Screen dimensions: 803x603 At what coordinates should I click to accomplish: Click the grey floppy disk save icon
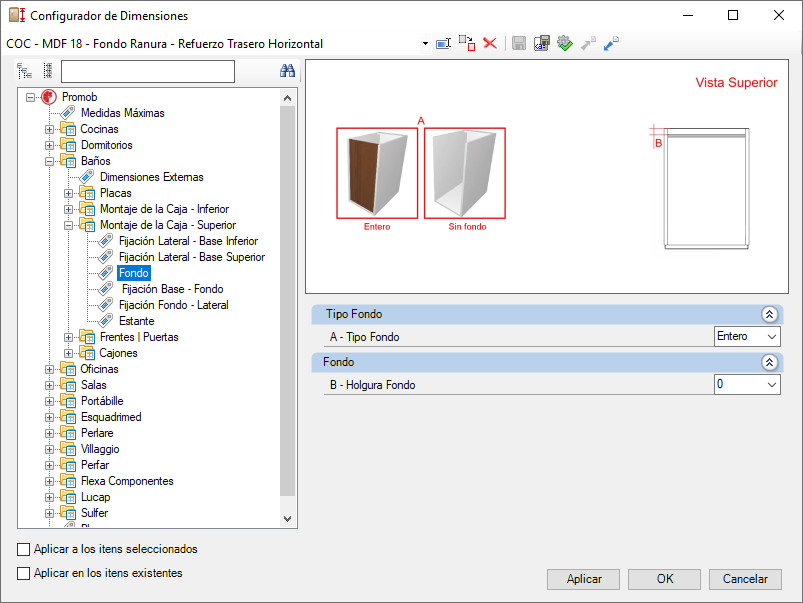pyautogui.click(x=519, y=44)
